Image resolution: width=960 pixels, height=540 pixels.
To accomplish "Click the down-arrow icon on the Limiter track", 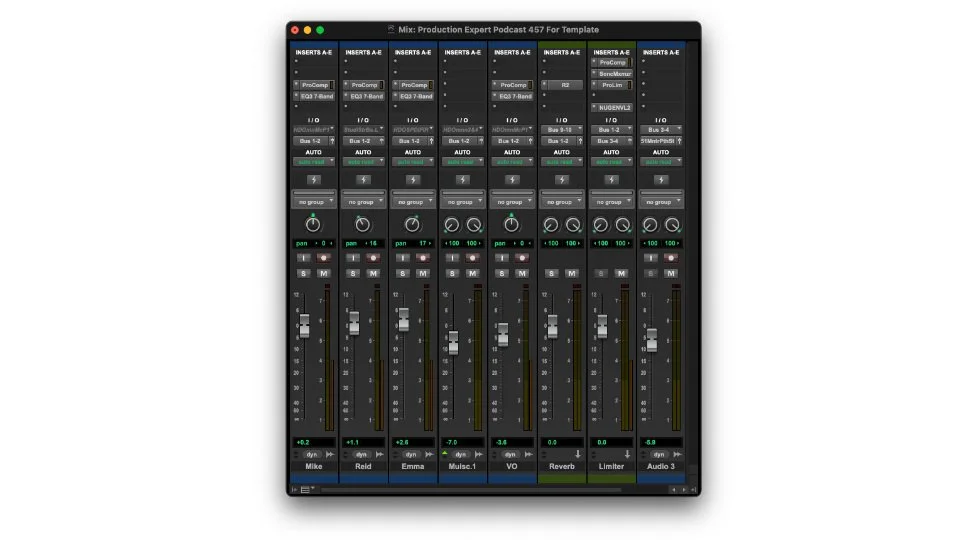I will tap(627, 454).
